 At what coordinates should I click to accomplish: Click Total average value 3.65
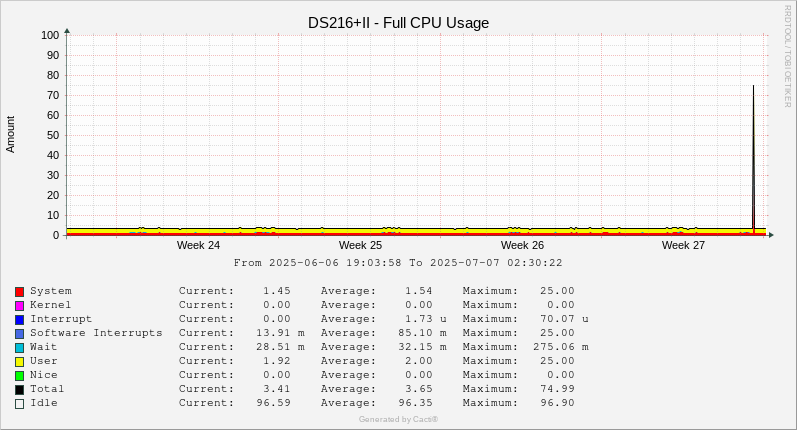[419, 389]
